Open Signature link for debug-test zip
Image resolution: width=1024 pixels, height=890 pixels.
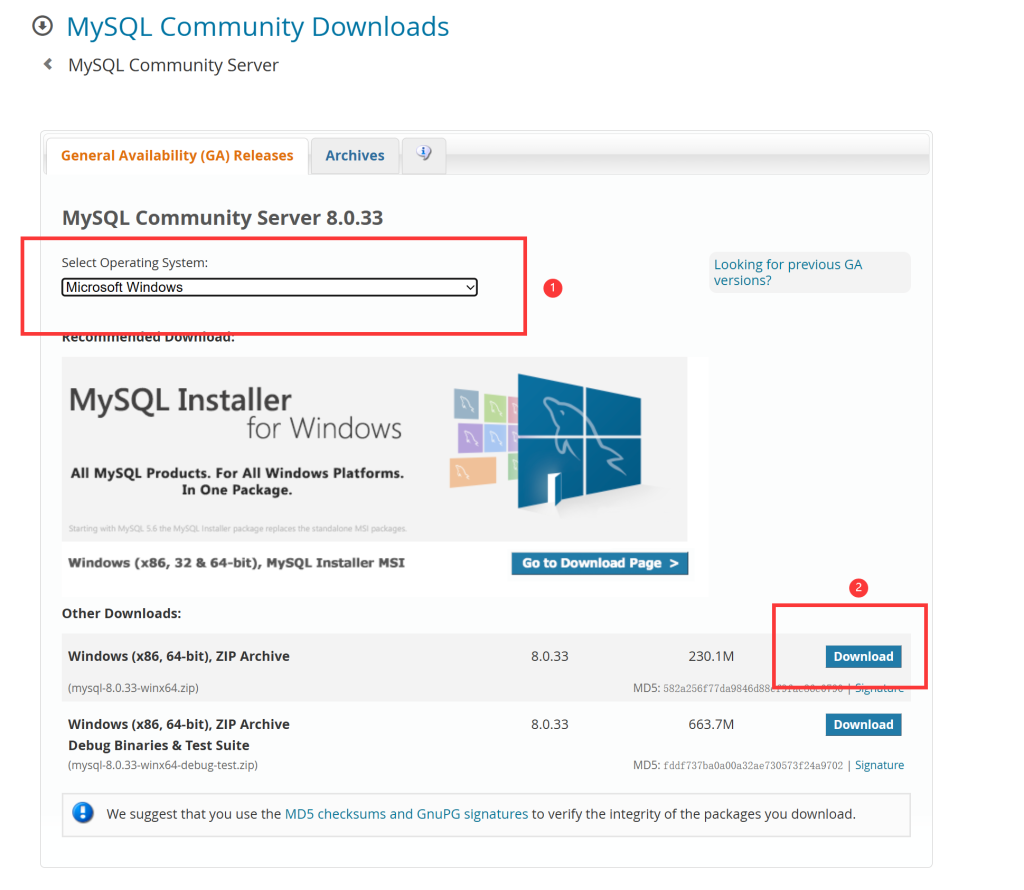click(879, 765)
